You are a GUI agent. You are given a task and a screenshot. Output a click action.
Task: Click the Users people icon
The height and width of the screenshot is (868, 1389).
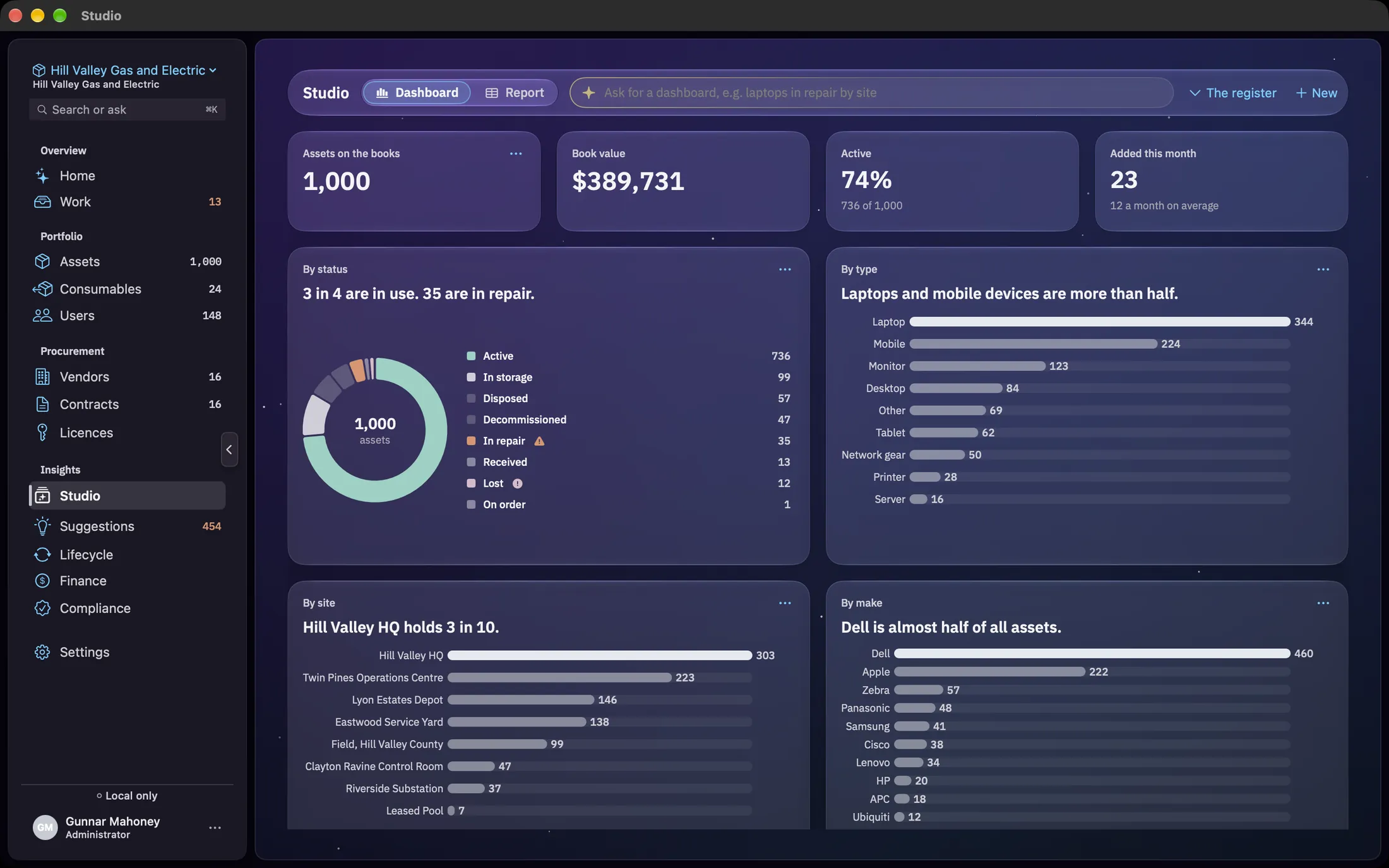(42, 315)
